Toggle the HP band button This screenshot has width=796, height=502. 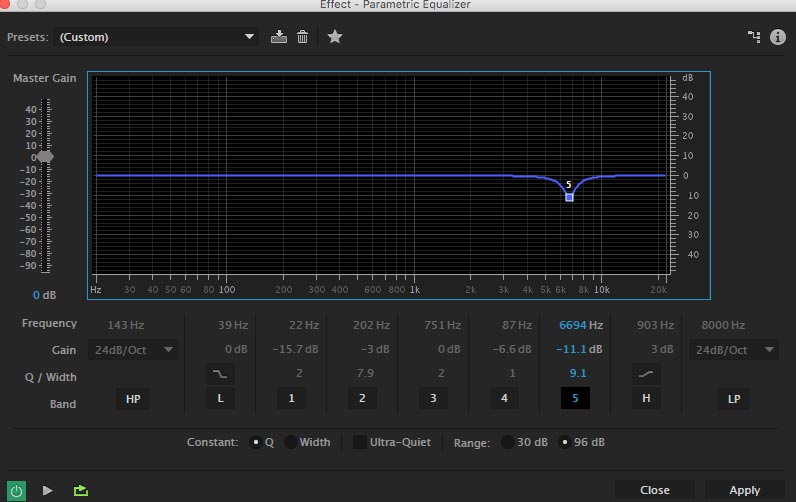[x=133, y=399]
